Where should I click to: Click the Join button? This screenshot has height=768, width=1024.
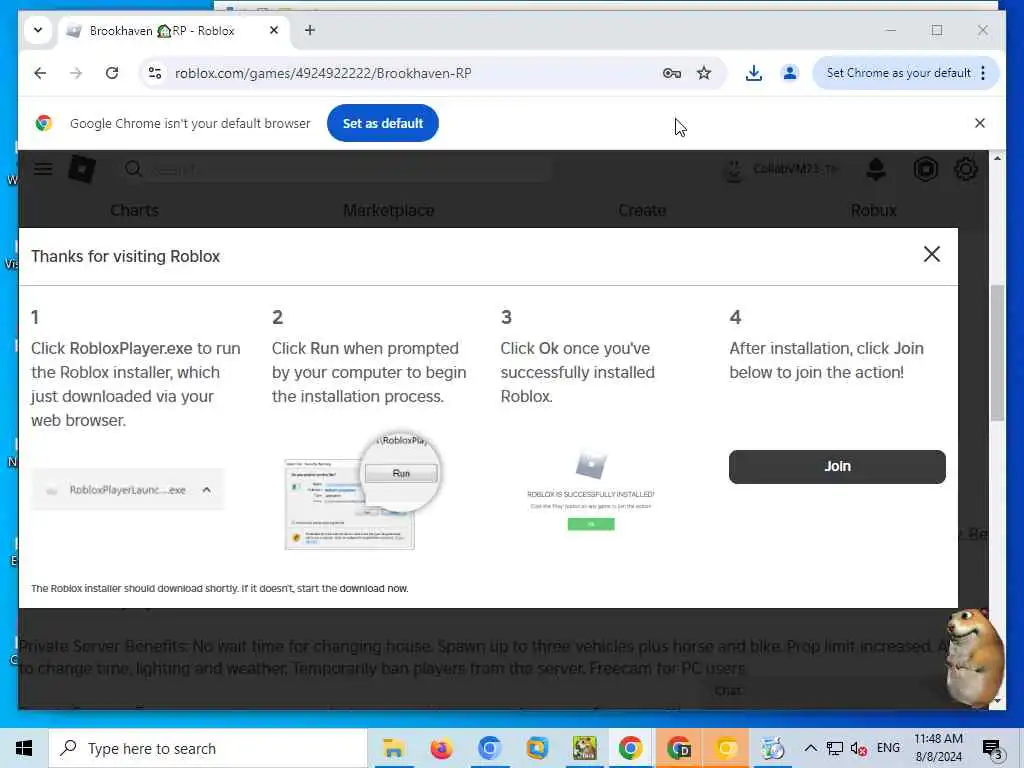point(837,466)
